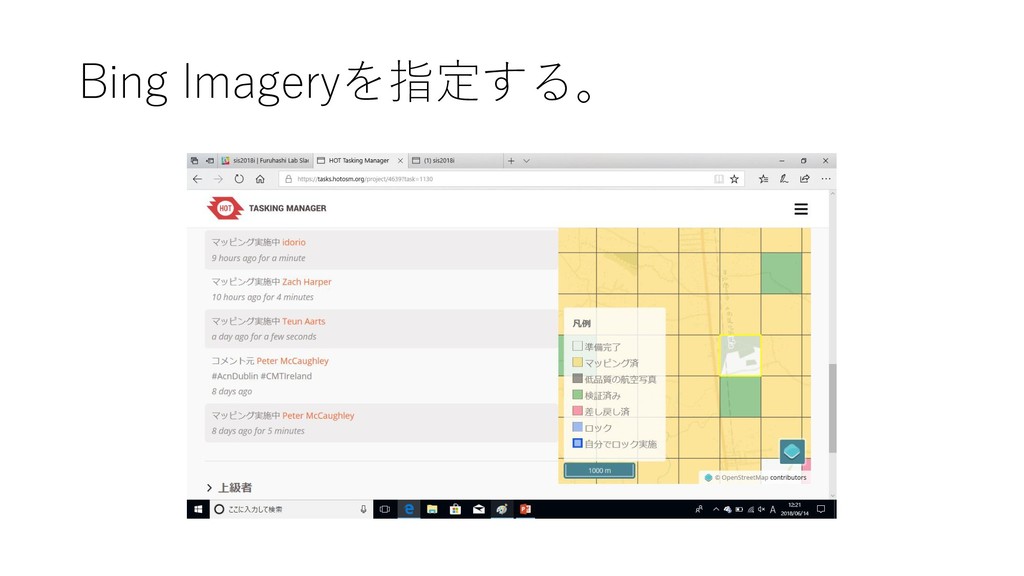This screenshot has width=1024, height=576.
Task: Click the 検証済み legend swatch
Action: pos(577,394)
